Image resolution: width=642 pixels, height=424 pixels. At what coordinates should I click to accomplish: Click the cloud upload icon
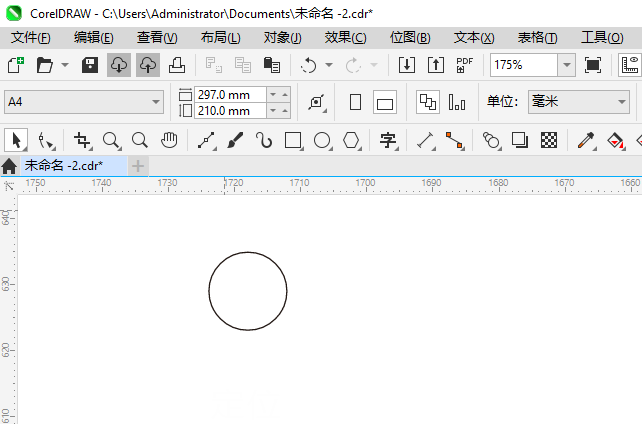[148, 65]
